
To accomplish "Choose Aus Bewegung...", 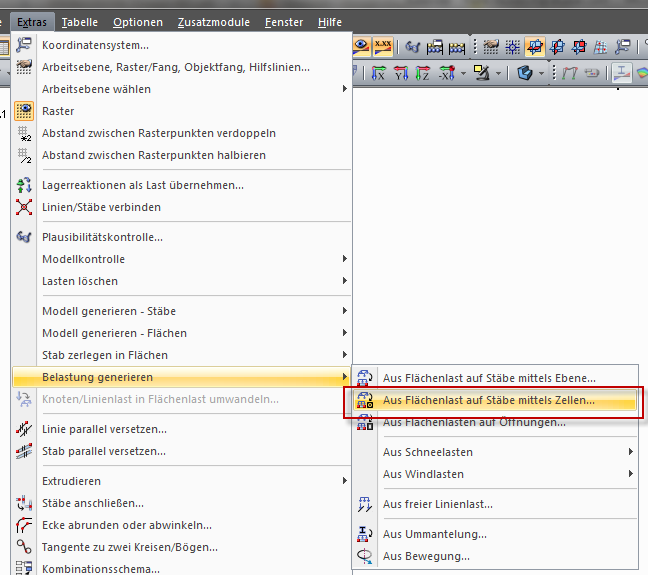I will pyautogui.click(x=495, y=556).
